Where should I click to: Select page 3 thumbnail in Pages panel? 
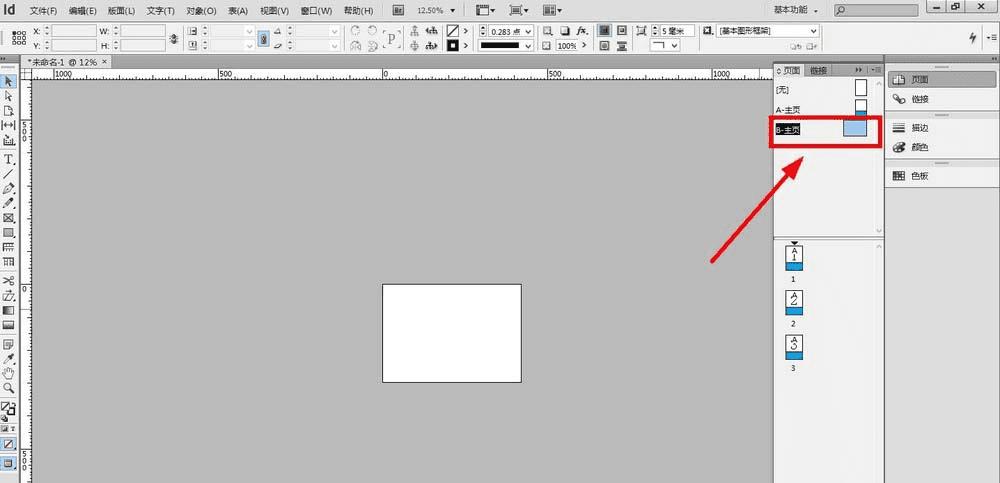tap(794, 347)
